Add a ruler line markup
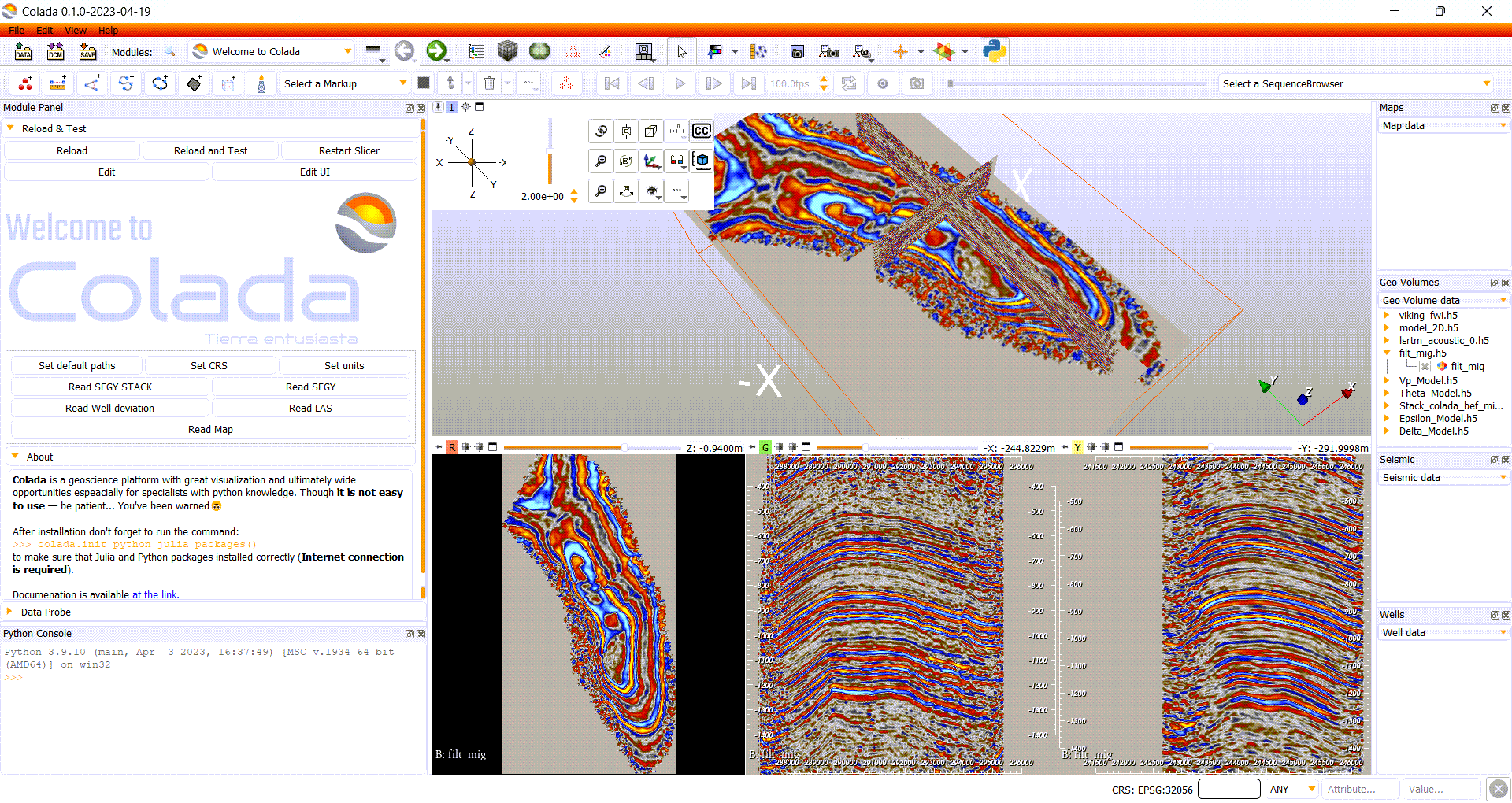The width and height of the screenshot is (1512, 803). [58, 83]
